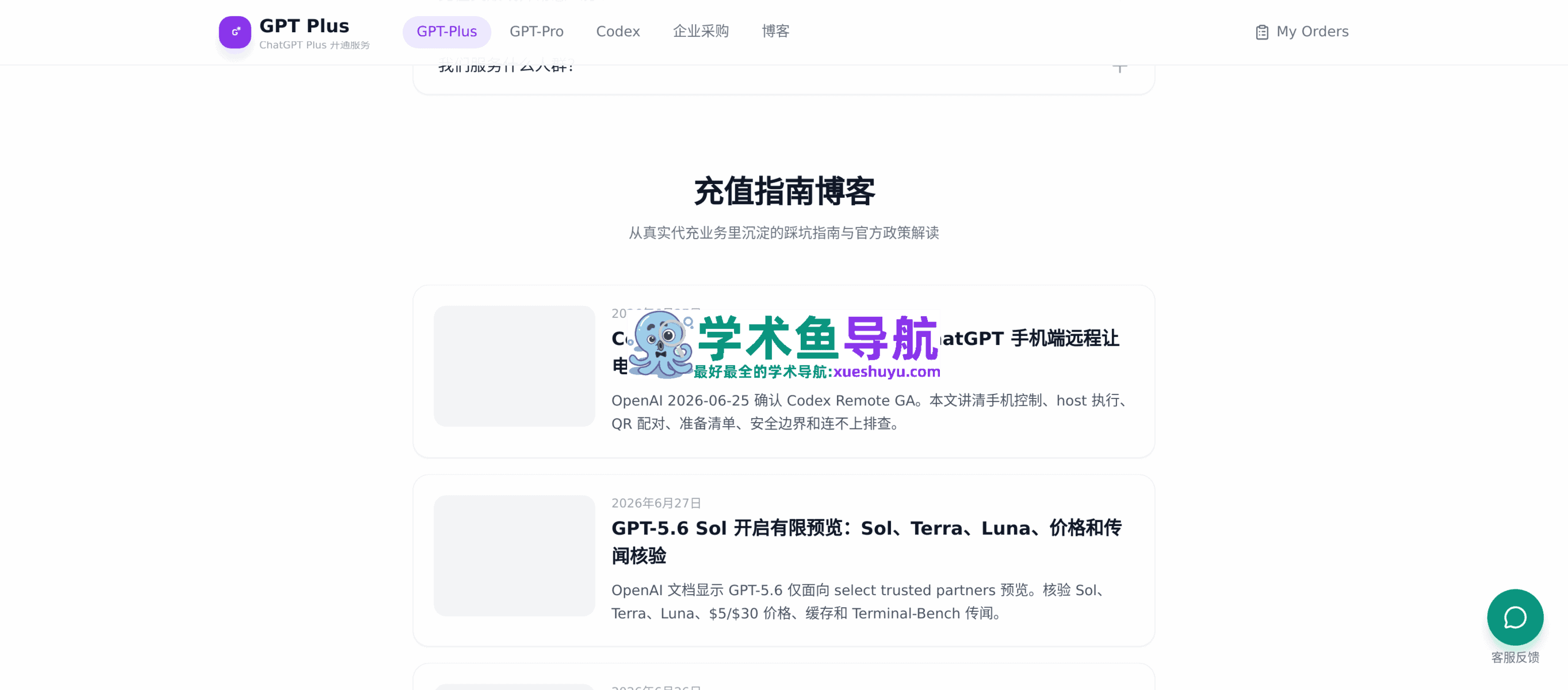Click the 客服反馈 label
Viewport: 1568px width, 690px height.
pos(1515,657)
